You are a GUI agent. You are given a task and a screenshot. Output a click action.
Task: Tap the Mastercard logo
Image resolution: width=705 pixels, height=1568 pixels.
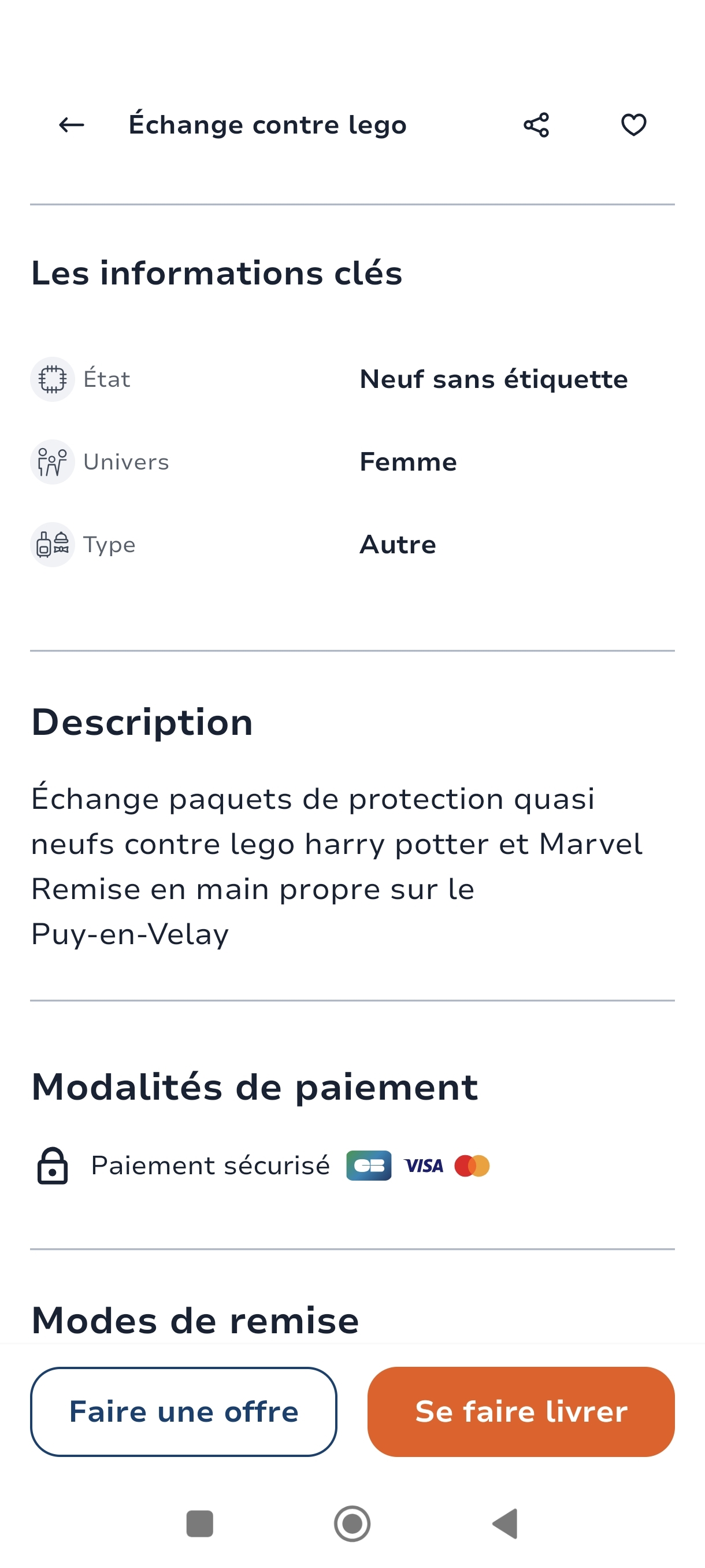(x=472, y=1166)
